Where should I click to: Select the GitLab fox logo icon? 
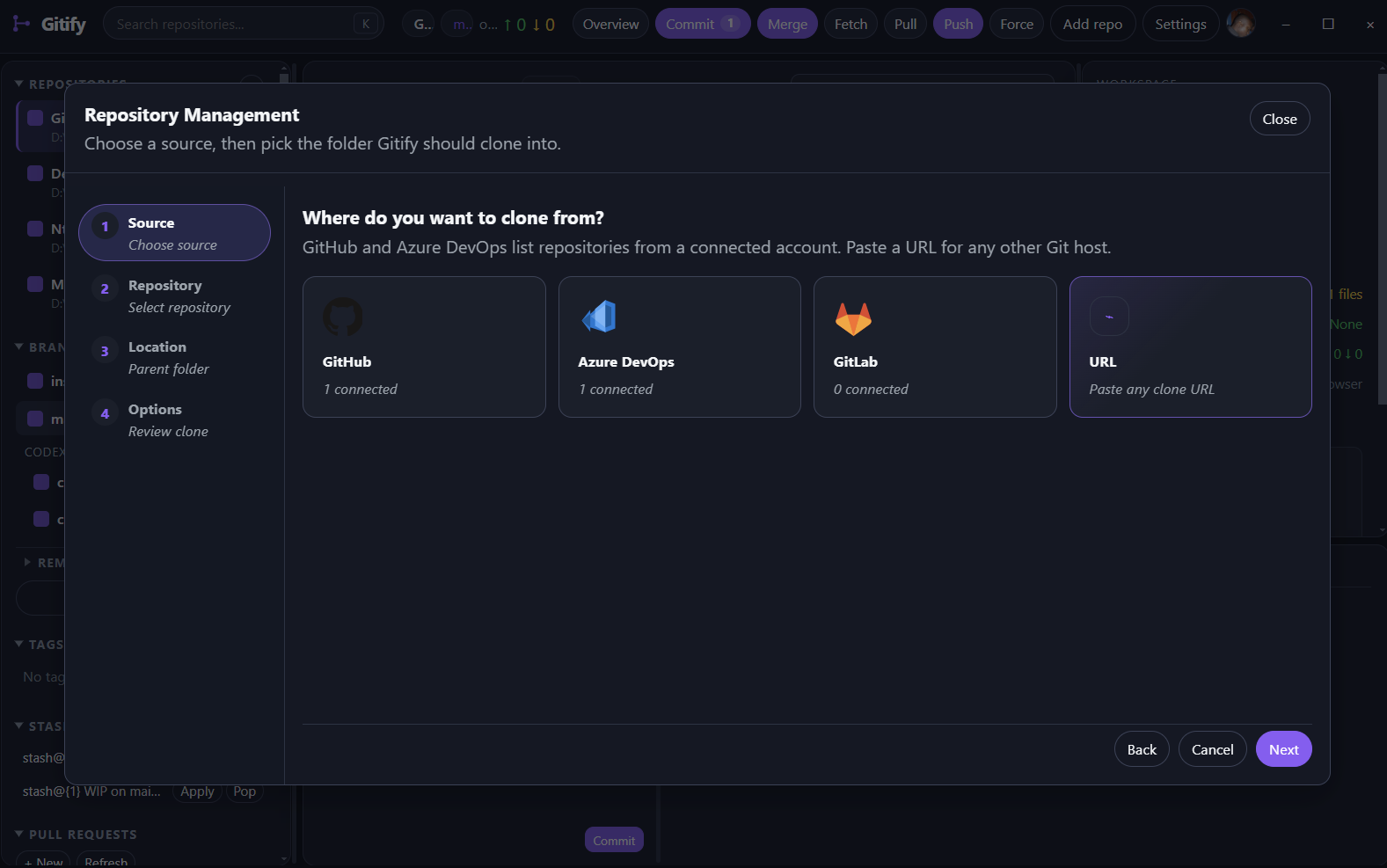tap(853, 318)
